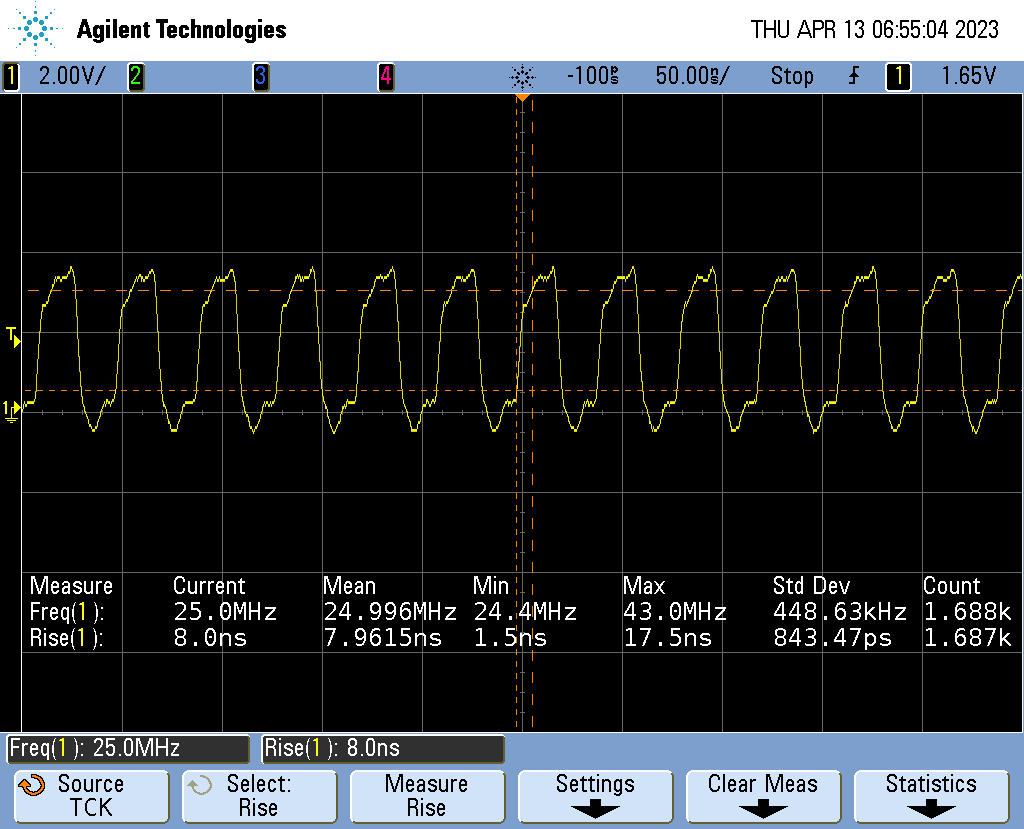
Task: Click the orange trigger position triangle marker
Action: click(522, 98)
